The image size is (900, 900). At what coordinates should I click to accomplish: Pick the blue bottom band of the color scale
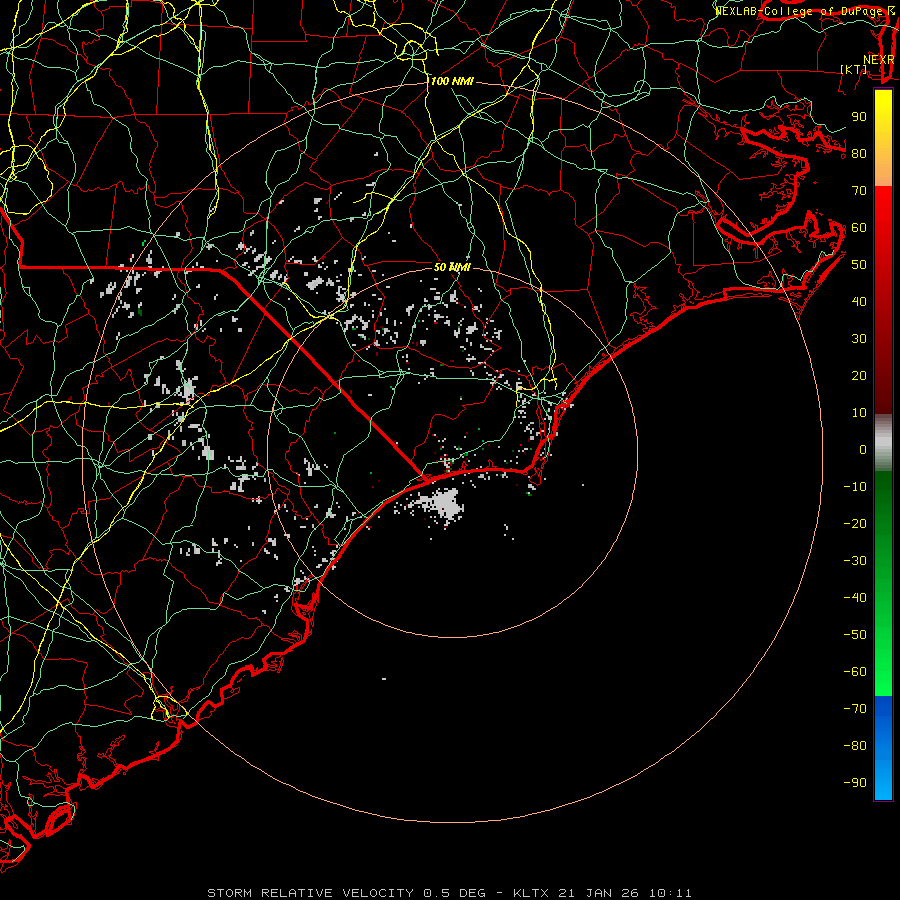(x=883, y=748)
